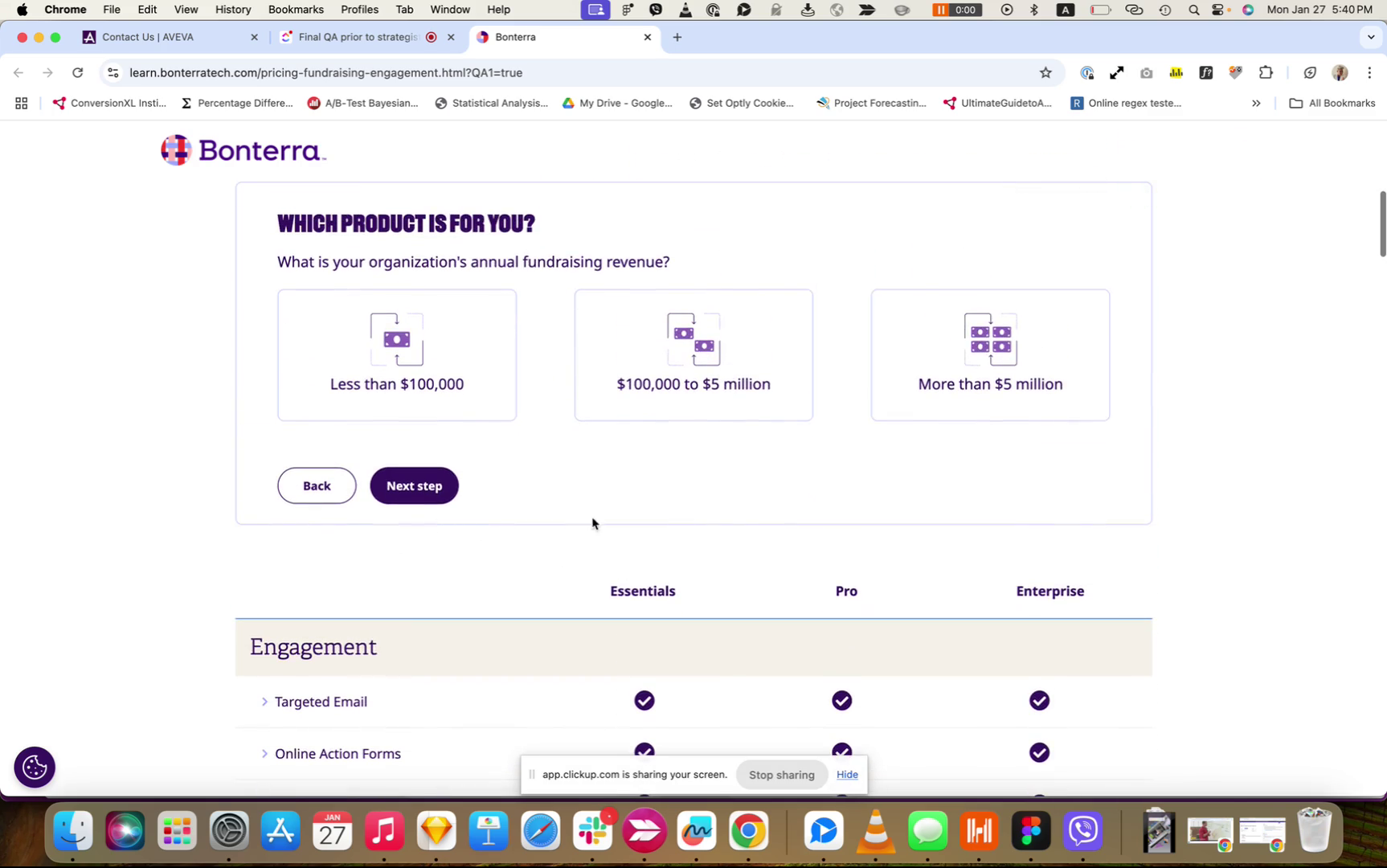Open the Bookmarks menu
The width and height of the screenshot is (1387, 868).
point(296,10)
